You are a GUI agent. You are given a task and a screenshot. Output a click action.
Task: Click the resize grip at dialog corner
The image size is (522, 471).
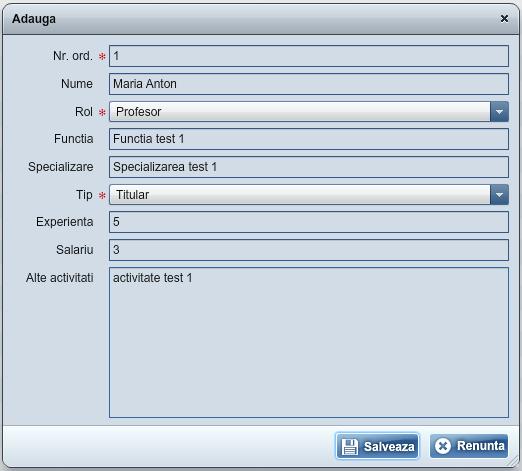pos(513,462)
